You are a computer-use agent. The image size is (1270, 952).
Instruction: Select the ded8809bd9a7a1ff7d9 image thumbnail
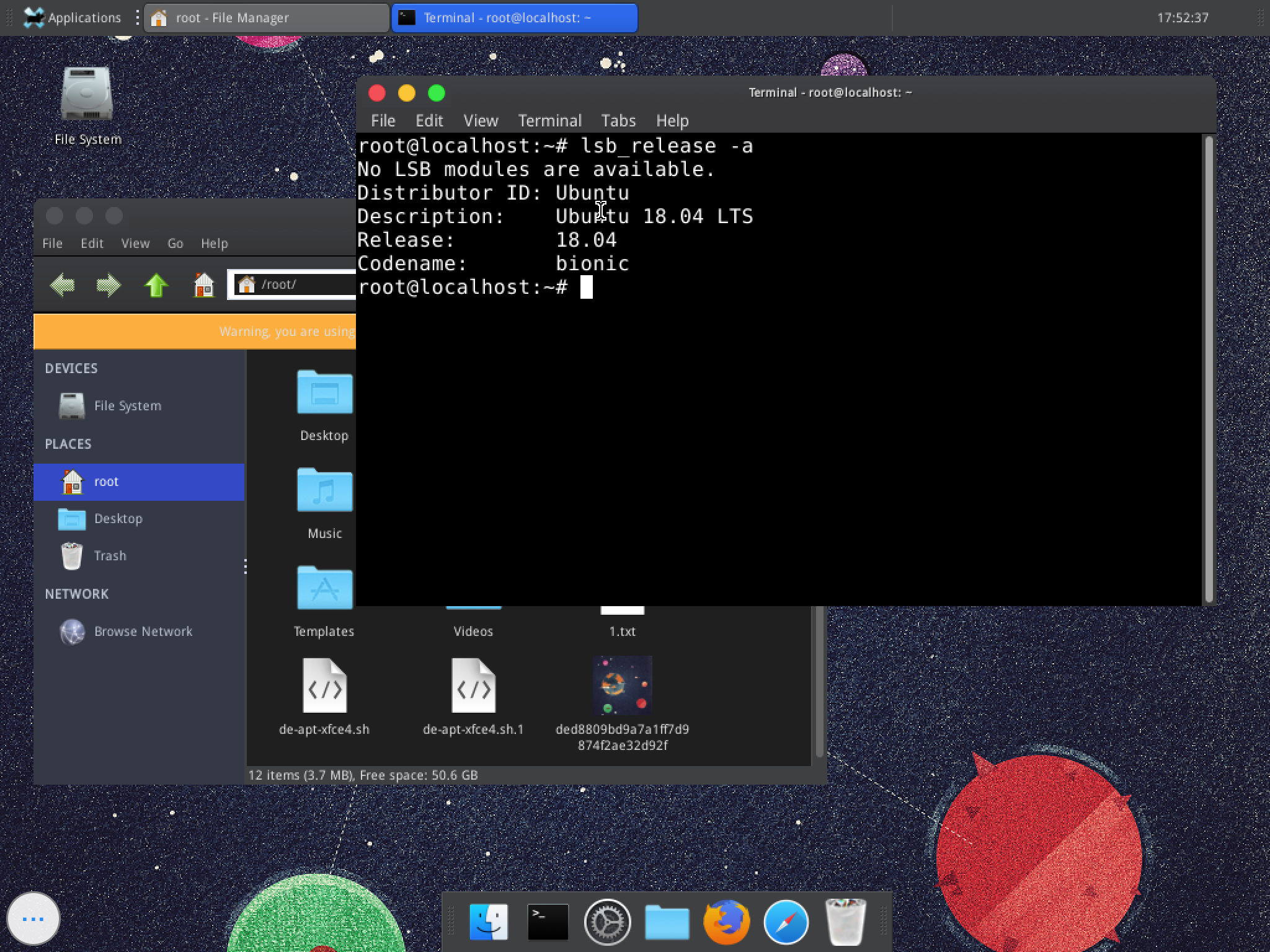[622, 685]
